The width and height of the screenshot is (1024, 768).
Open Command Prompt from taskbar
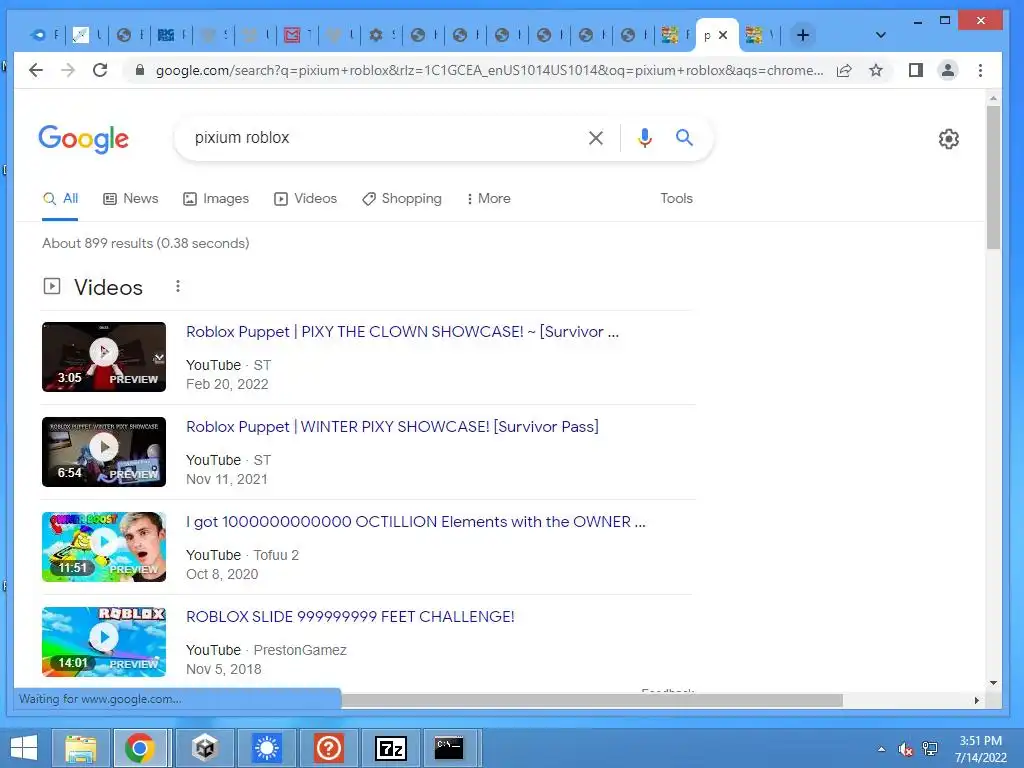click(x=449, y=748)
